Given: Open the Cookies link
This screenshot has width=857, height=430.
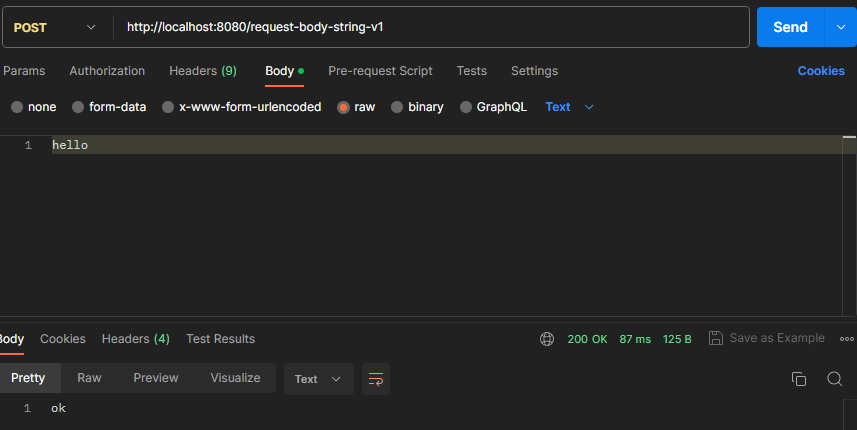Looking at the screenshot, I should pyautogui.click(x=821, y=71).
